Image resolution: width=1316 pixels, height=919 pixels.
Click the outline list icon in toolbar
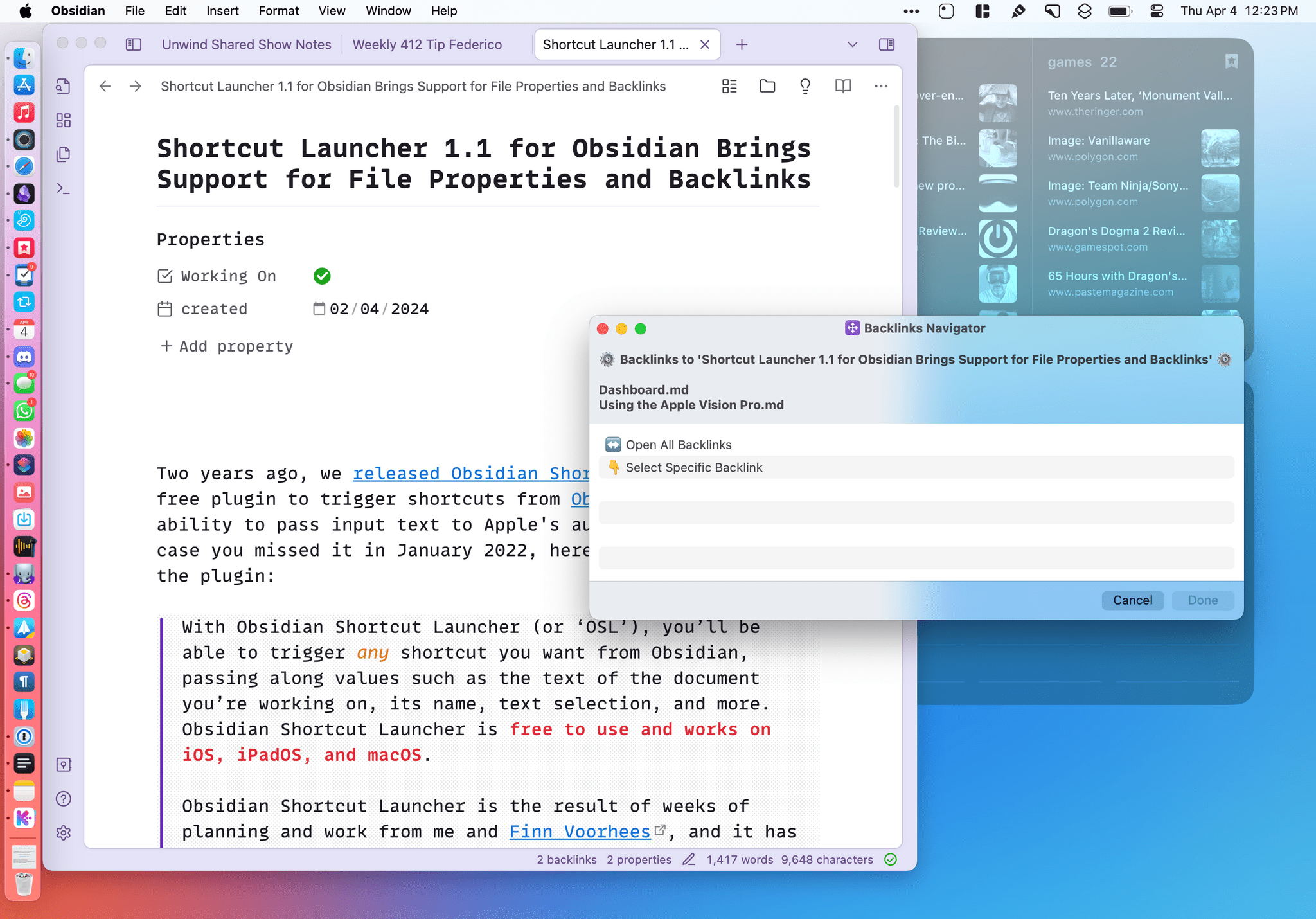click(729, 86)
